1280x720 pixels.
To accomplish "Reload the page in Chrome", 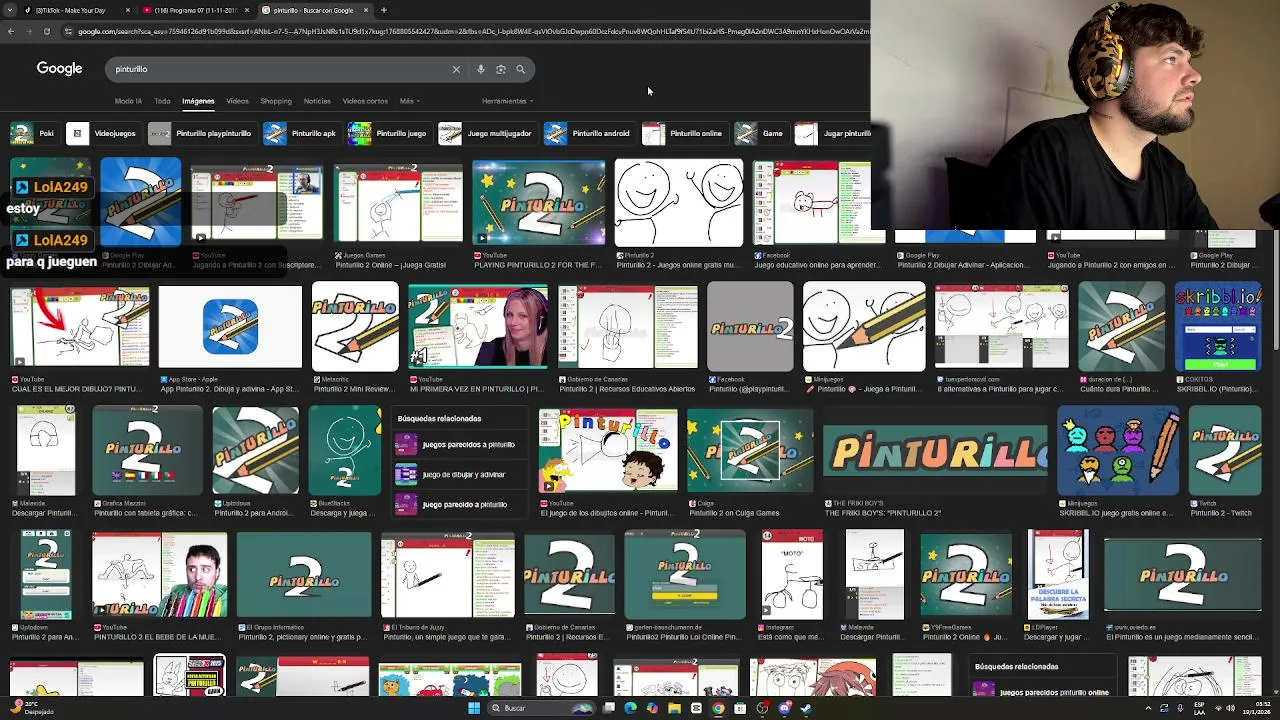I will pyautogui.click(x=46, y=31).
